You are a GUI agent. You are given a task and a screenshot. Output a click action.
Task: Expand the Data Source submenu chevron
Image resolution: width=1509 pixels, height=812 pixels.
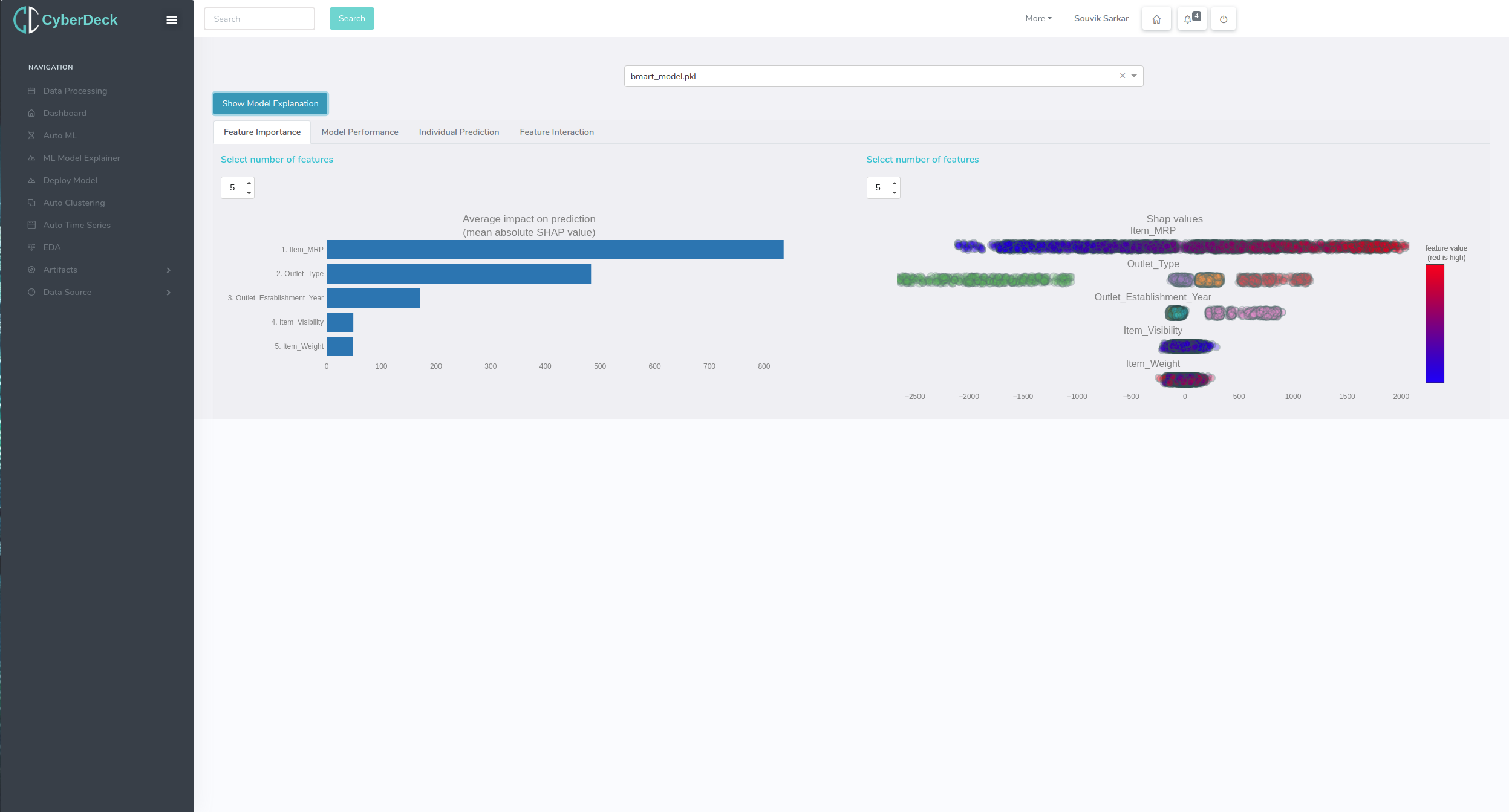pyautogui.click(x=169, y=293)
